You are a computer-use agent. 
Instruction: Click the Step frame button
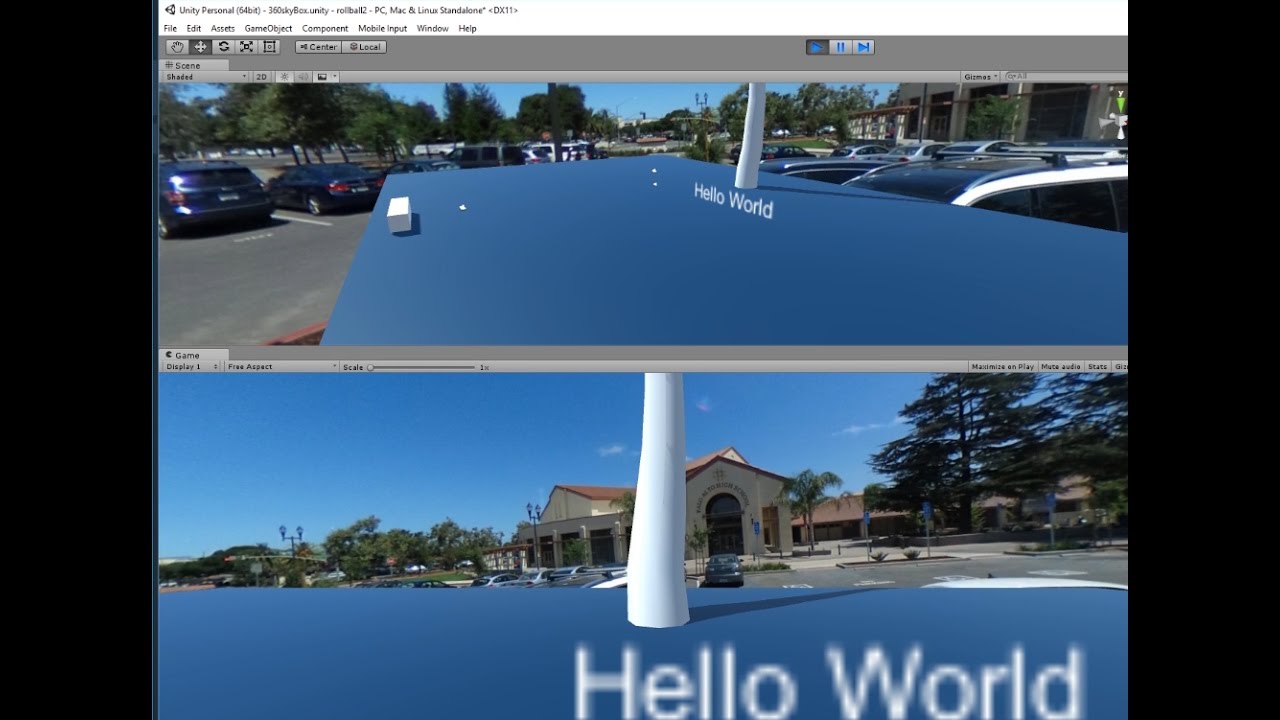863,47
